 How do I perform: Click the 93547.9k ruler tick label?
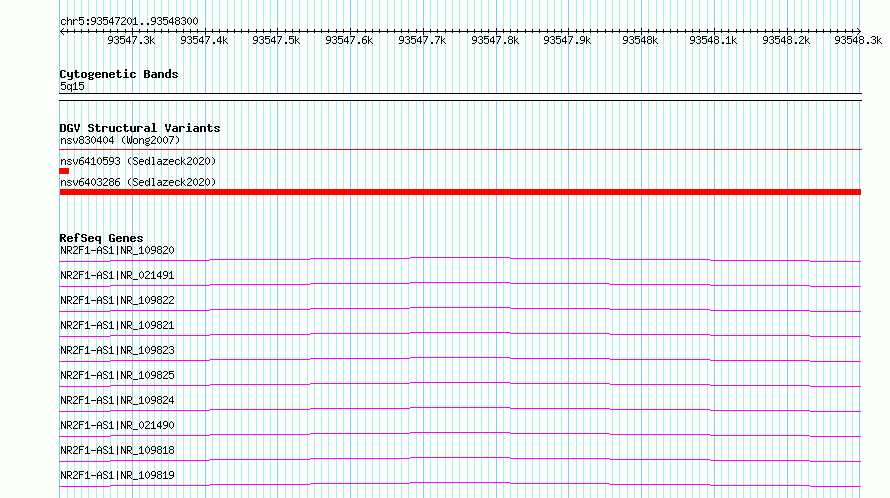pos(567,40)
